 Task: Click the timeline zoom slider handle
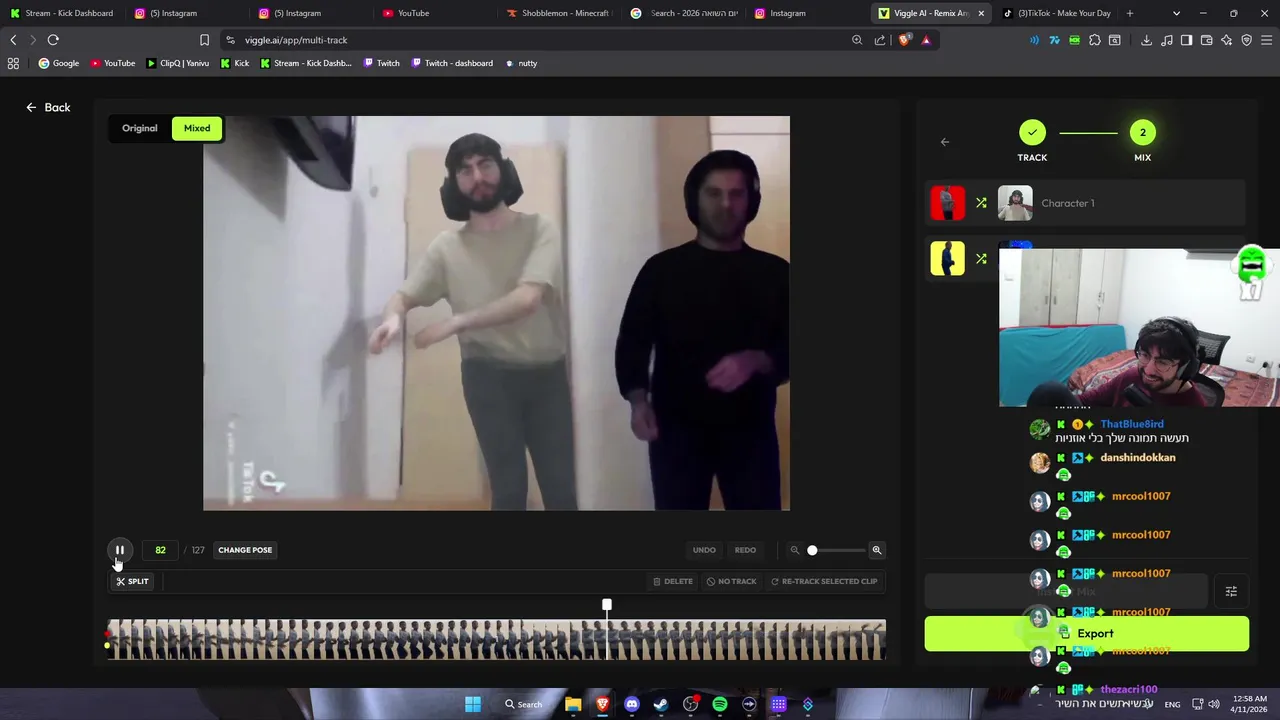(x=812, y=550)
